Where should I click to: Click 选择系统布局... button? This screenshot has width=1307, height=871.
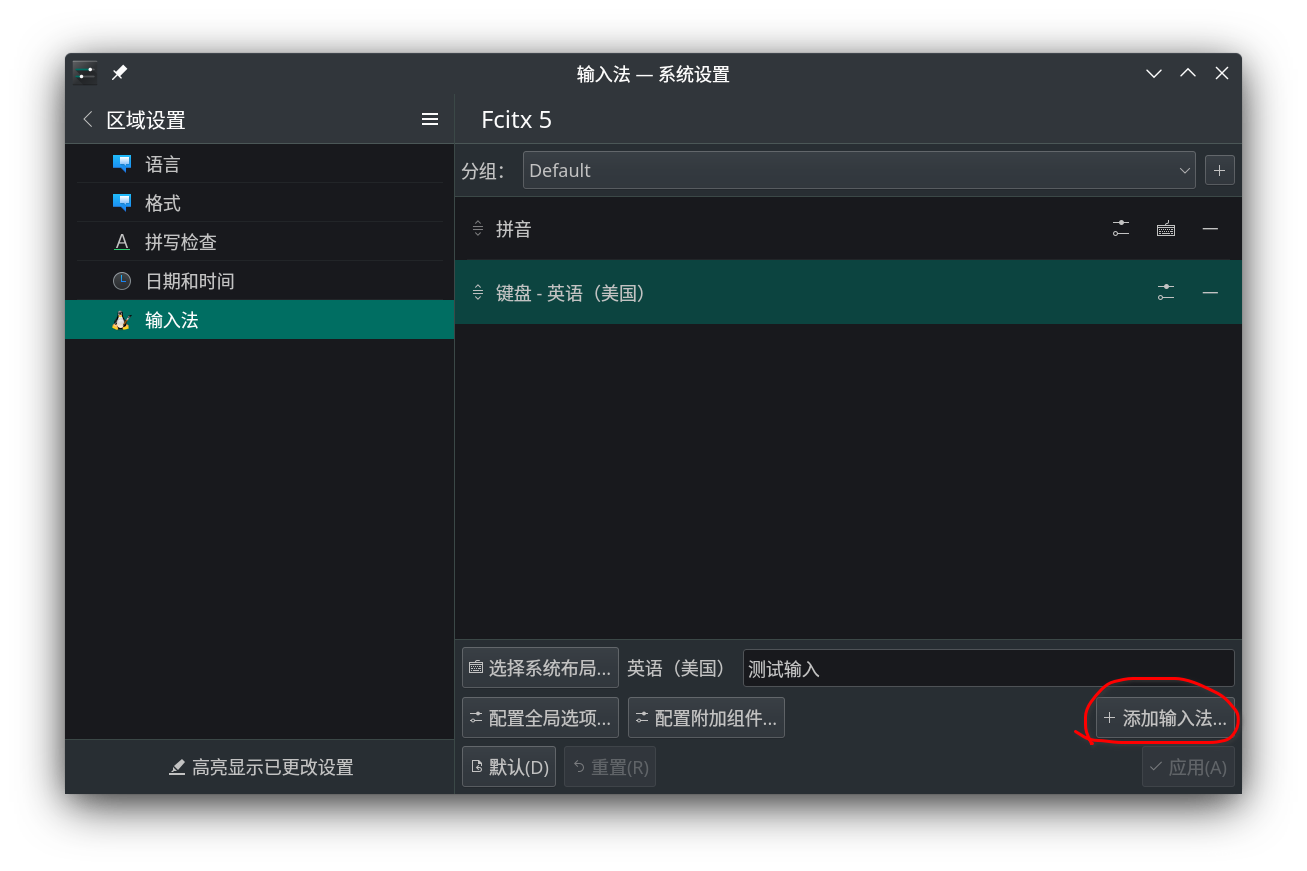point(540,668)
